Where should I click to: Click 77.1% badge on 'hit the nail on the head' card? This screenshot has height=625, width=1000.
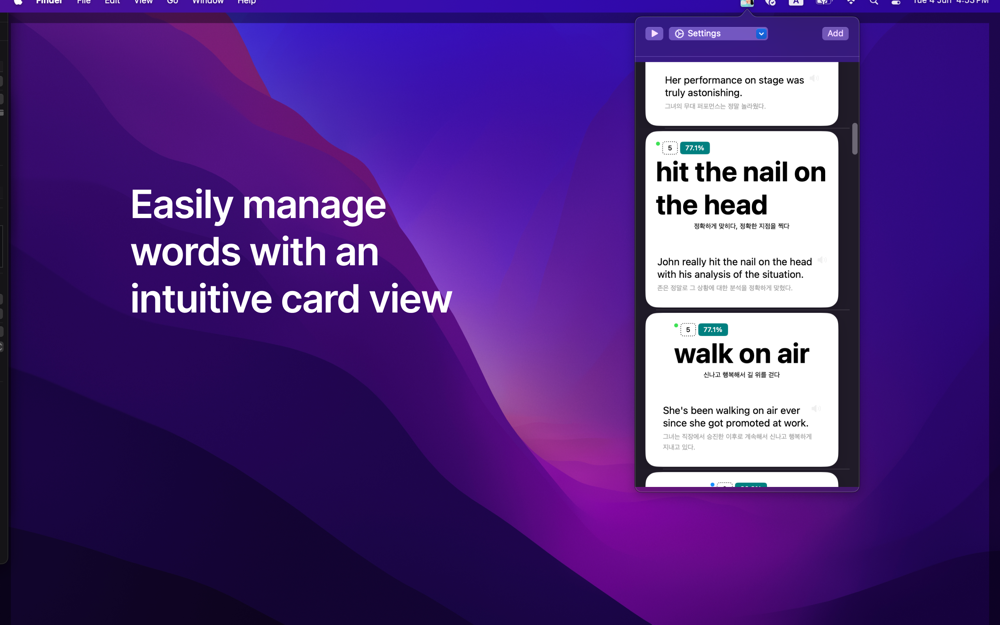[695, 148]
